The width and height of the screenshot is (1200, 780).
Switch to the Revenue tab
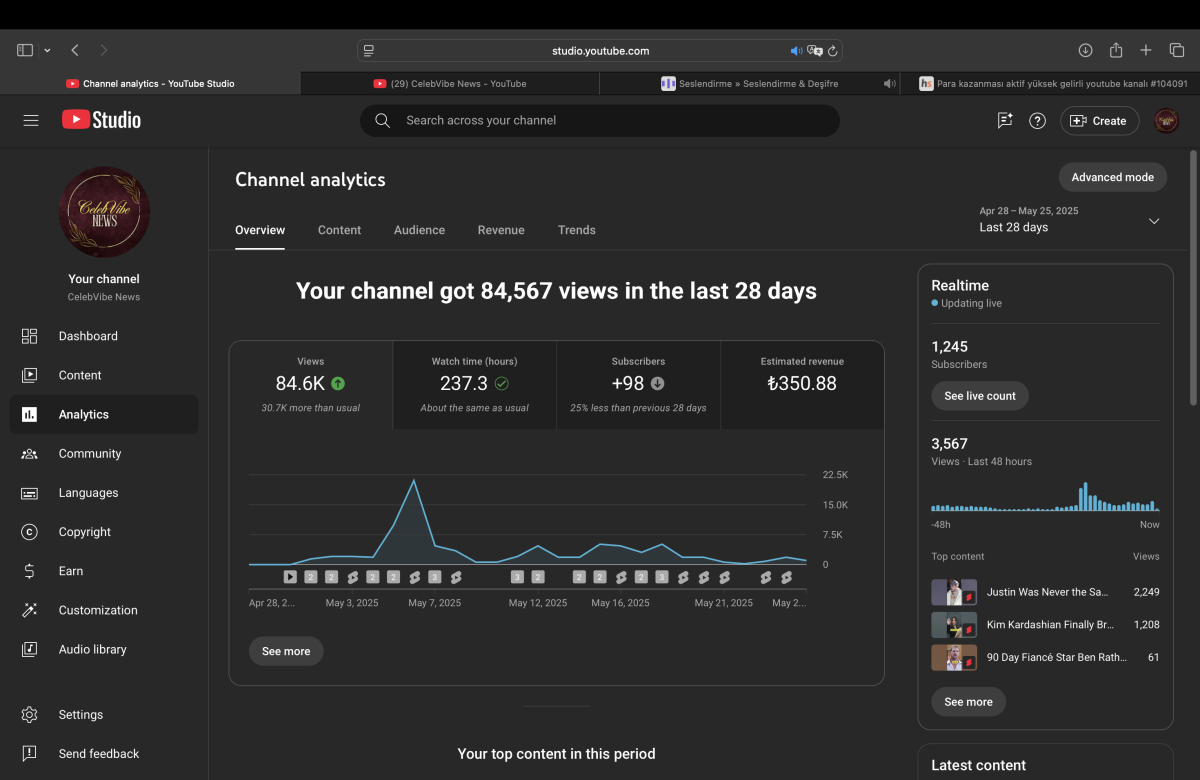(501, 230)
